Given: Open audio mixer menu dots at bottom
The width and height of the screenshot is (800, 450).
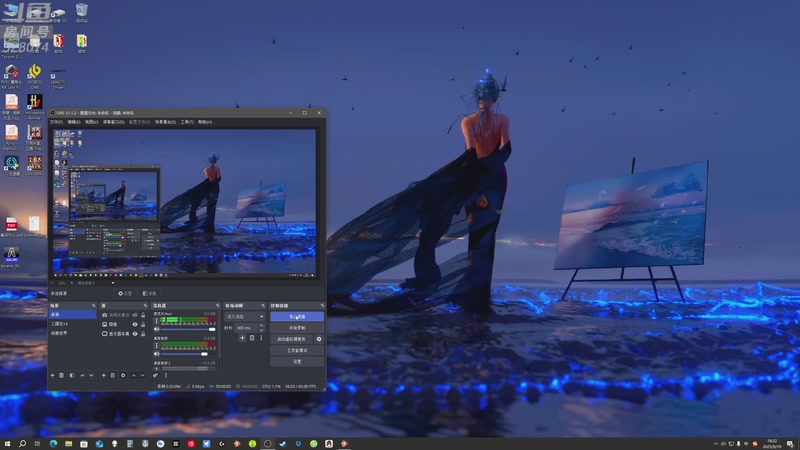Looking at the screenshot, I should (166, 376).
